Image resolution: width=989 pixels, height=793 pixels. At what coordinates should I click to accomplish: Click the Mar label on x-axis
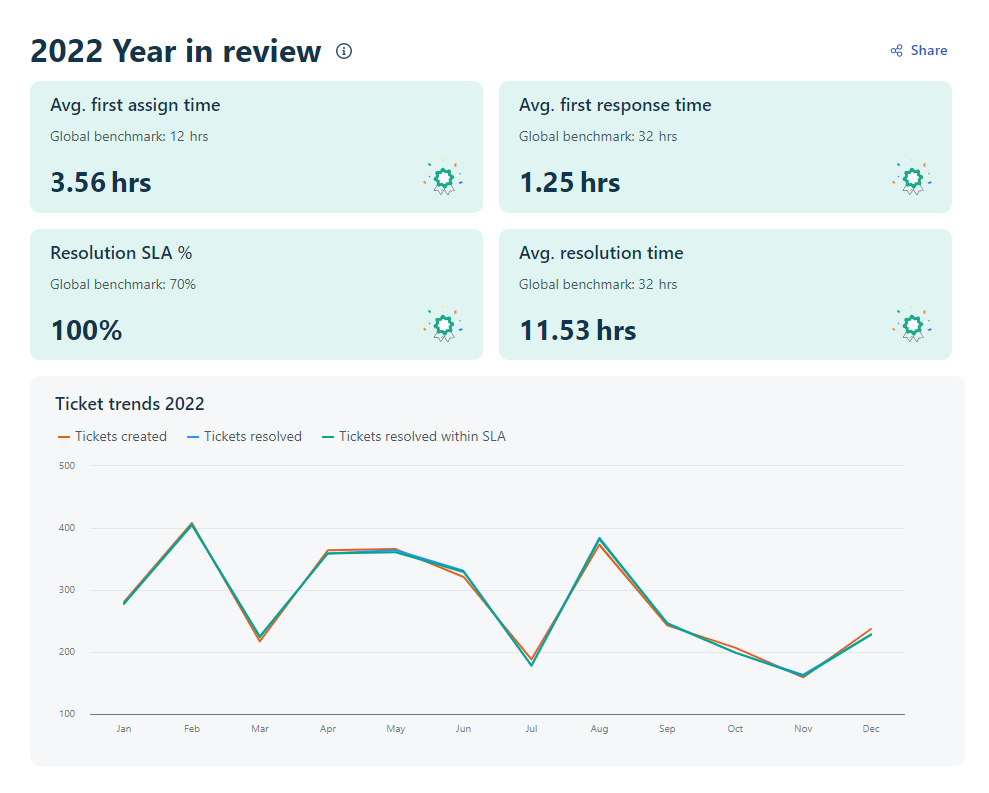click(260, 729)
